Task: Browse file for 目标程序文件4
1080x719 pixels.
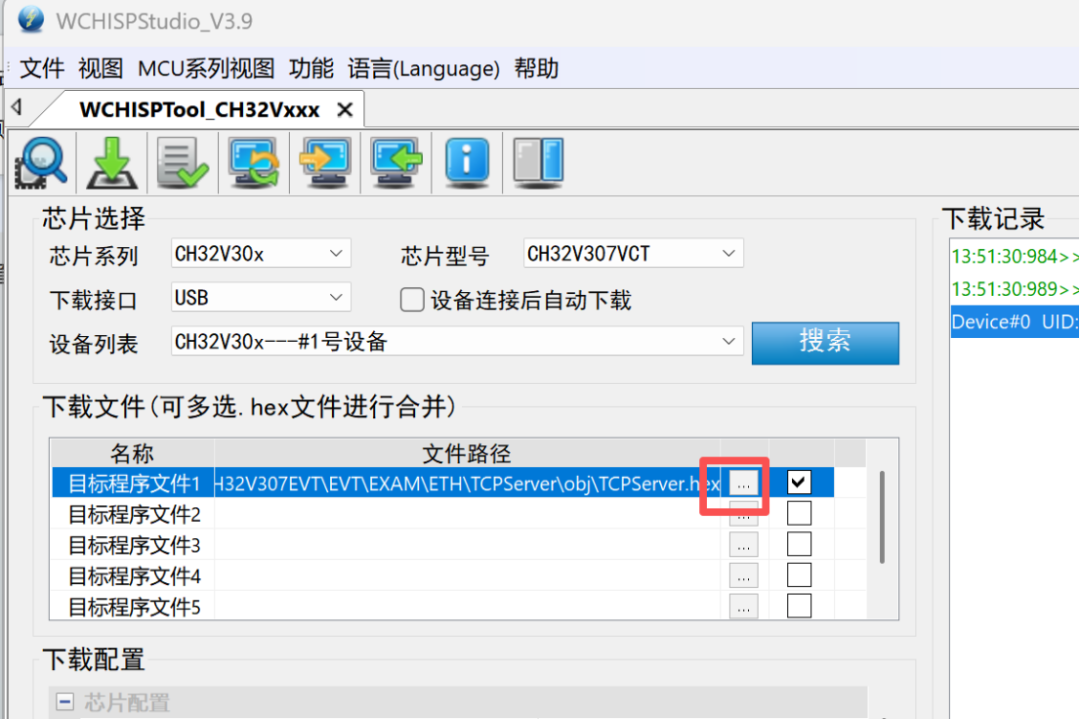Action: pos(743,576)
